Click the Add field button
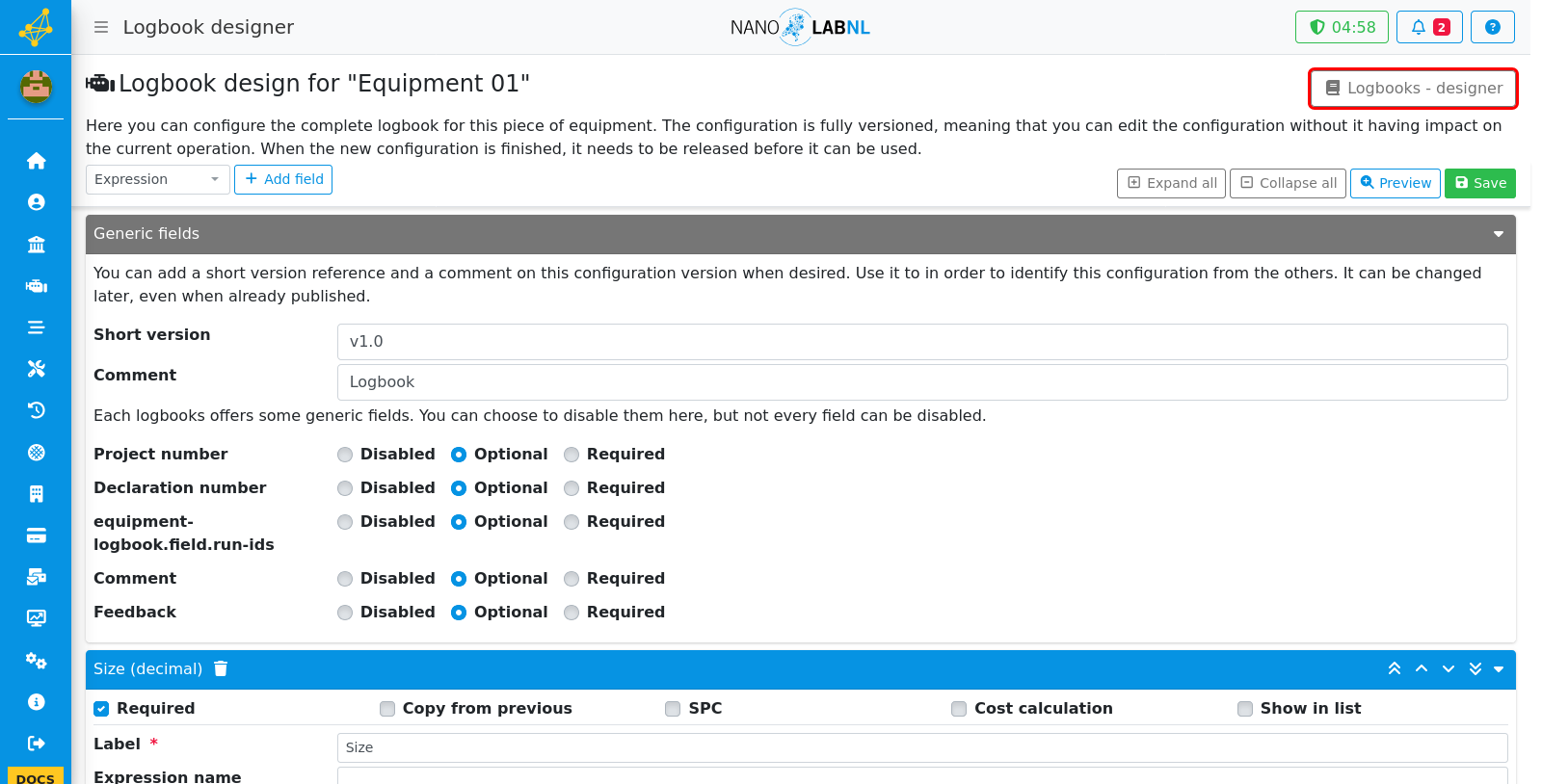 point(283,179)
